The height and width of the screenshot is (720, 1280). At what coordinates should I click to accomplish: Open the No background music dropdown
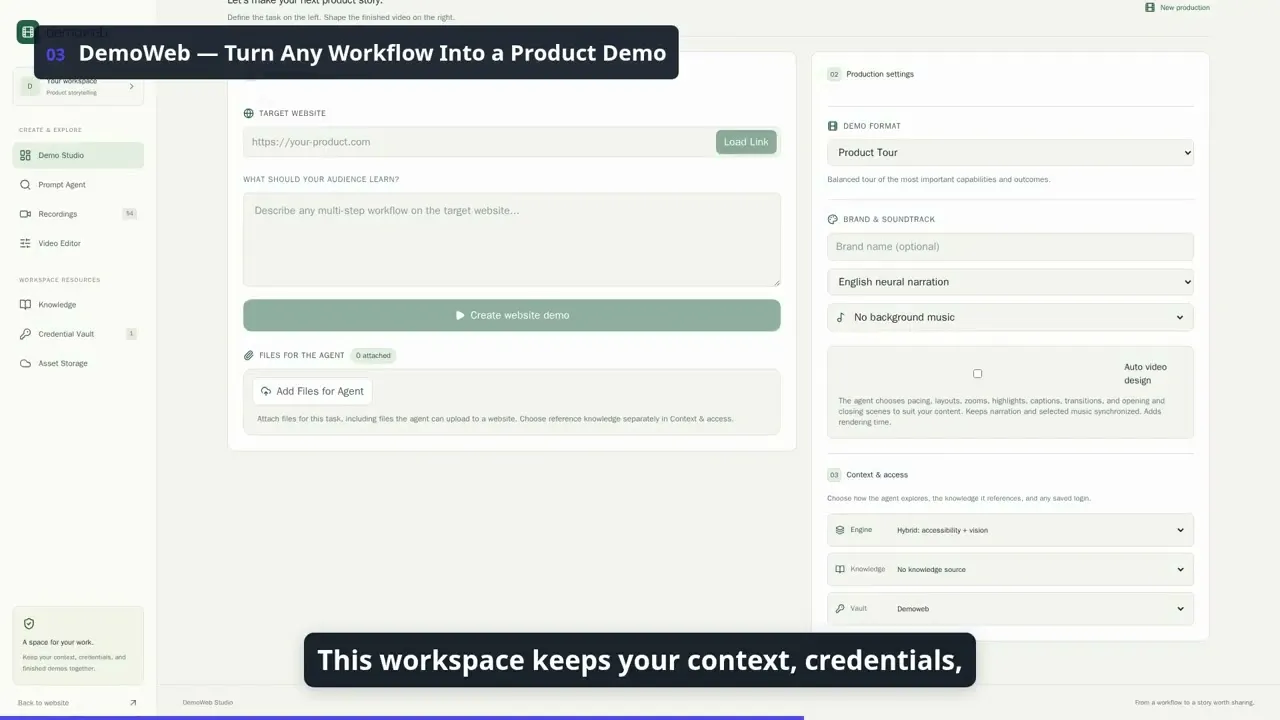click(x=1010, y=317)
